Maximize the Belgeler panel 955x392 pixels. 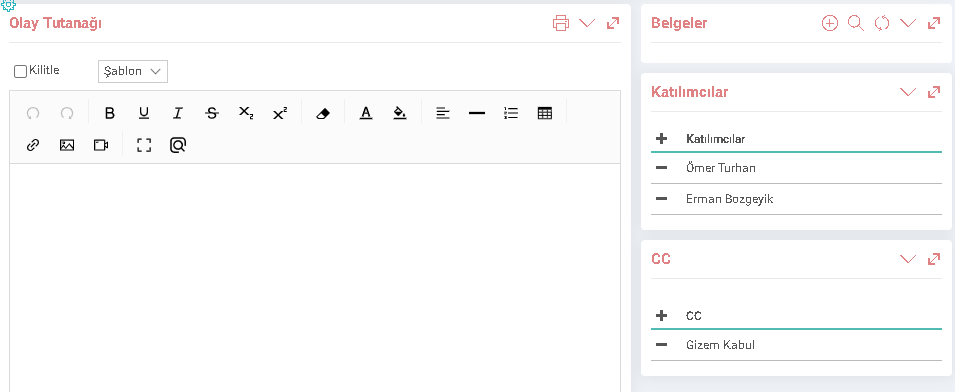click(934, 23)
